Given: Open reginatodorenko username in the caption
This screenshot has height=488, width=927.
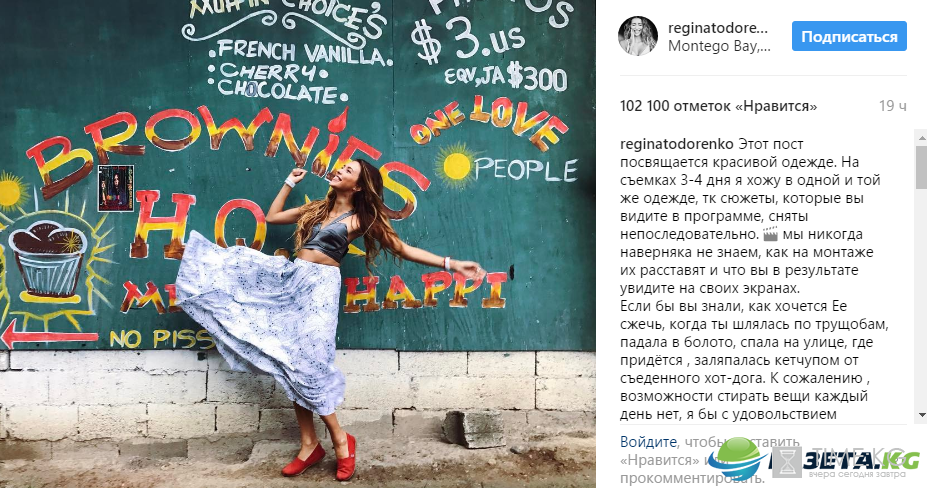Looking at the screenshot, I should pos(677,144).
